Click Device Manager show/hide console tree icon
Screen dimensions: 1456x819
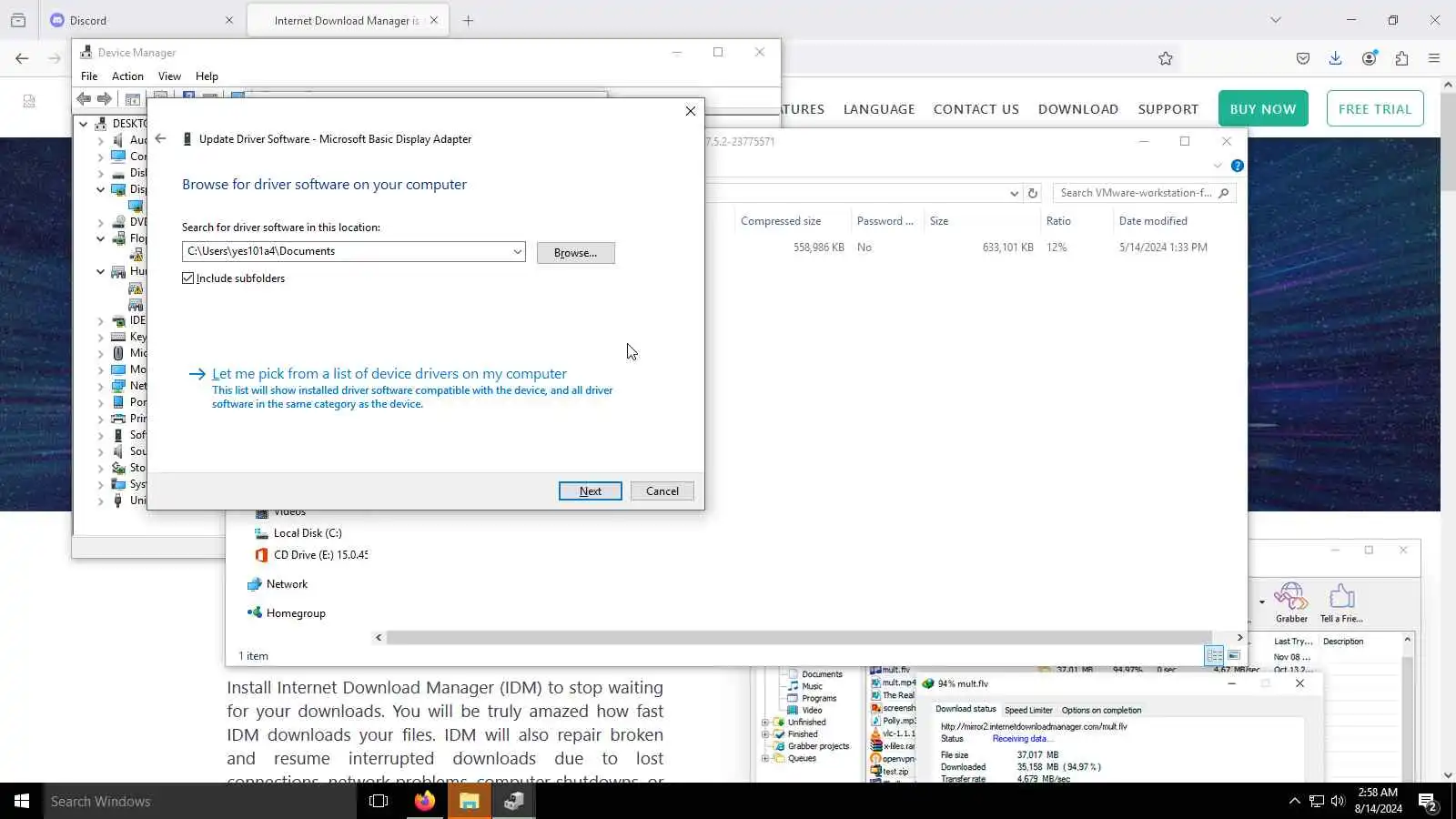point(133,99)
